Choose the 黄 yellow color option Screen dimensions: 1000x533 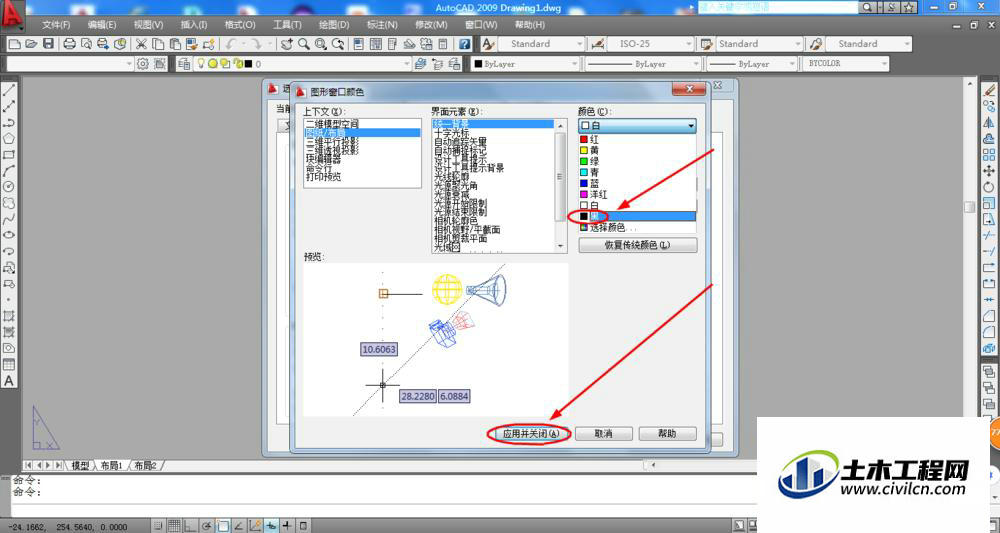pos(637,150)
